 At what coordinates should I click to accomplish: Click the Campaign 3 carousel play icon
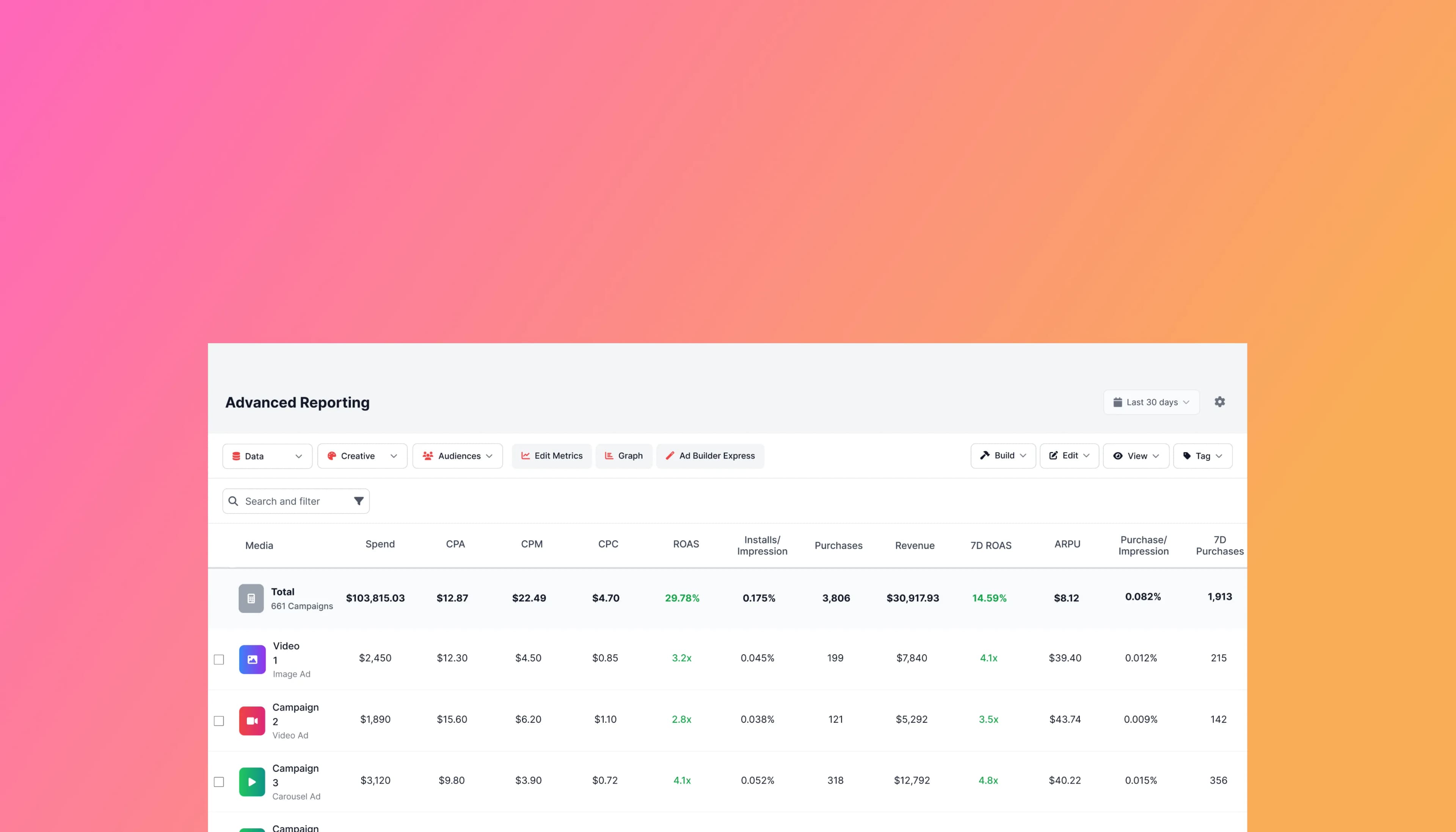pyautogui.click(x=251, y=781)
